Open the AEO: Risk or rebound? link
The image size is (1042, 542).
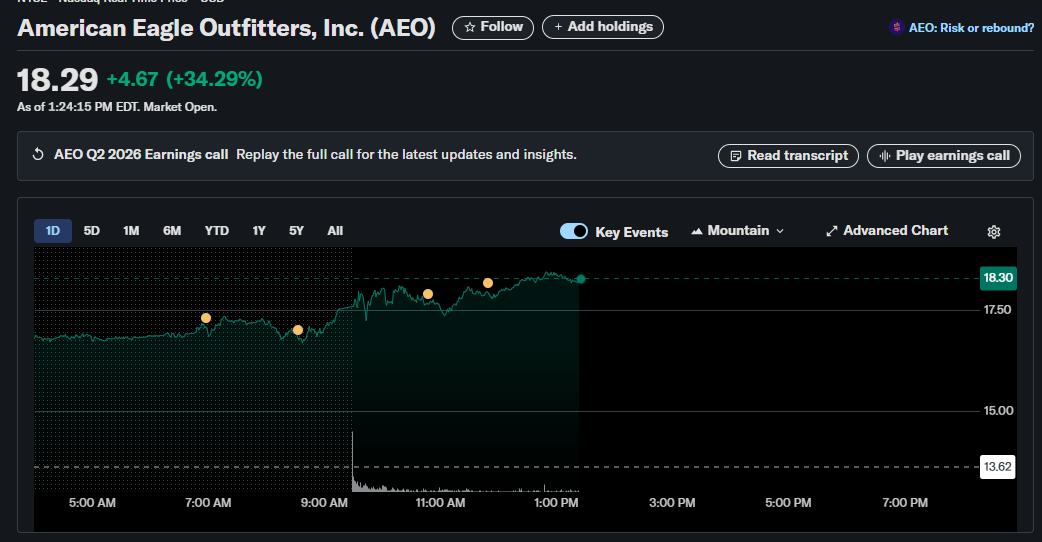pos(971,28)
